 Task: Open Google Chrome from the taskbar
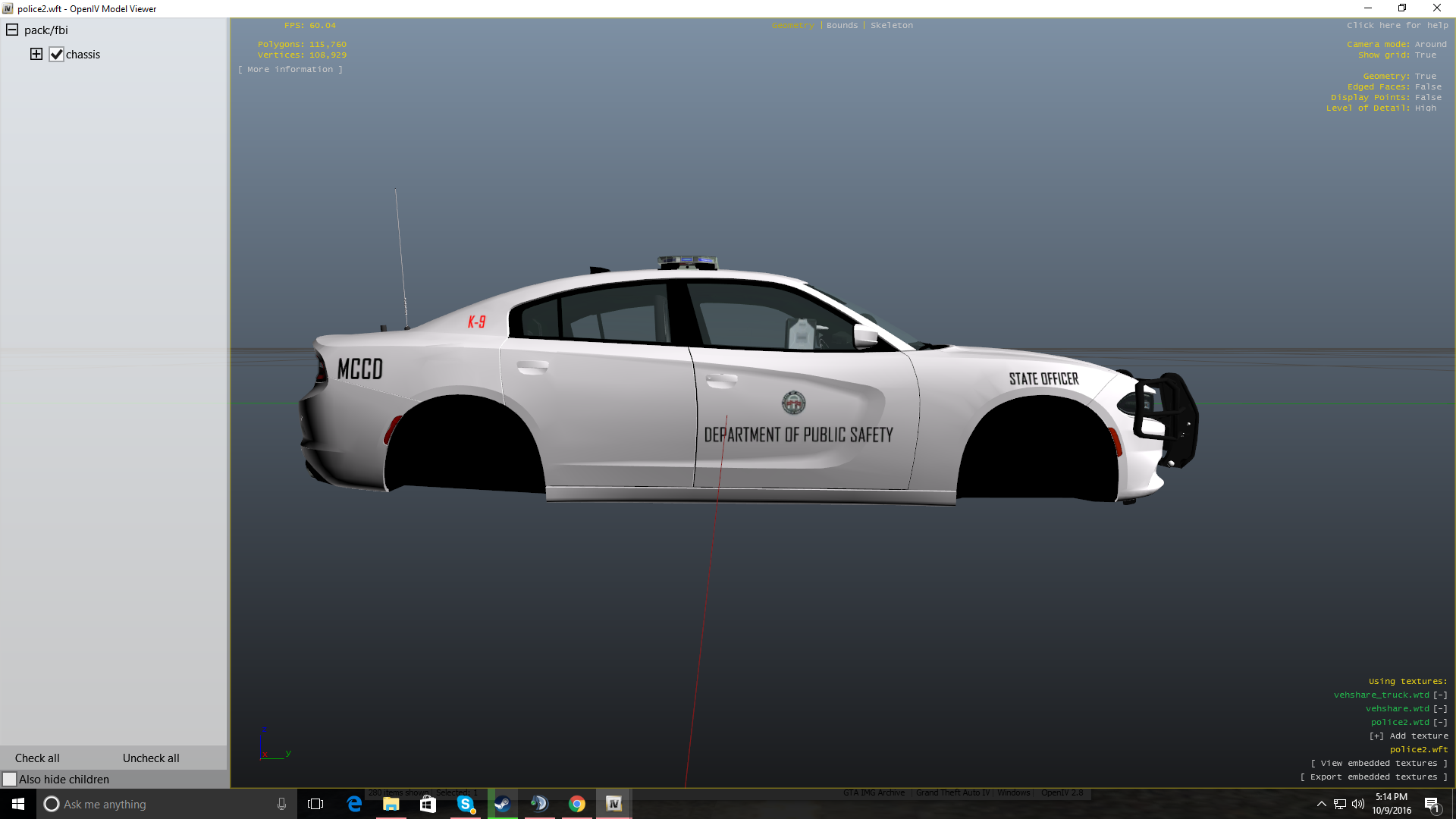(x=577, y=804)
